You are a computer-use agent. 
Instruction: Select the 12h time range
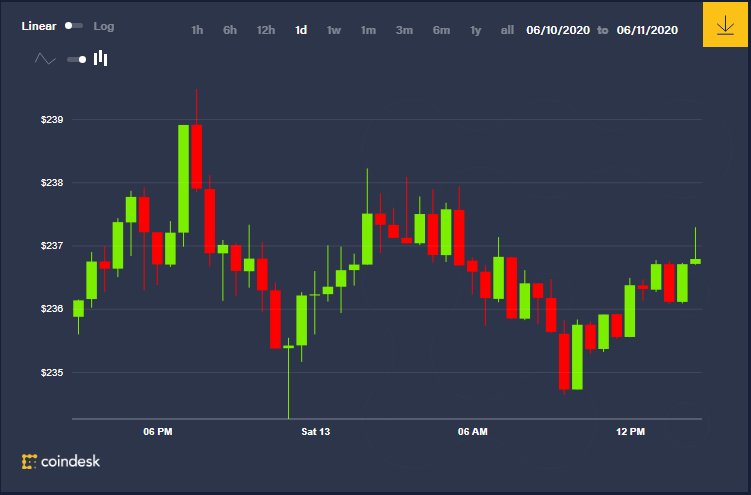(x=266, y=30)
